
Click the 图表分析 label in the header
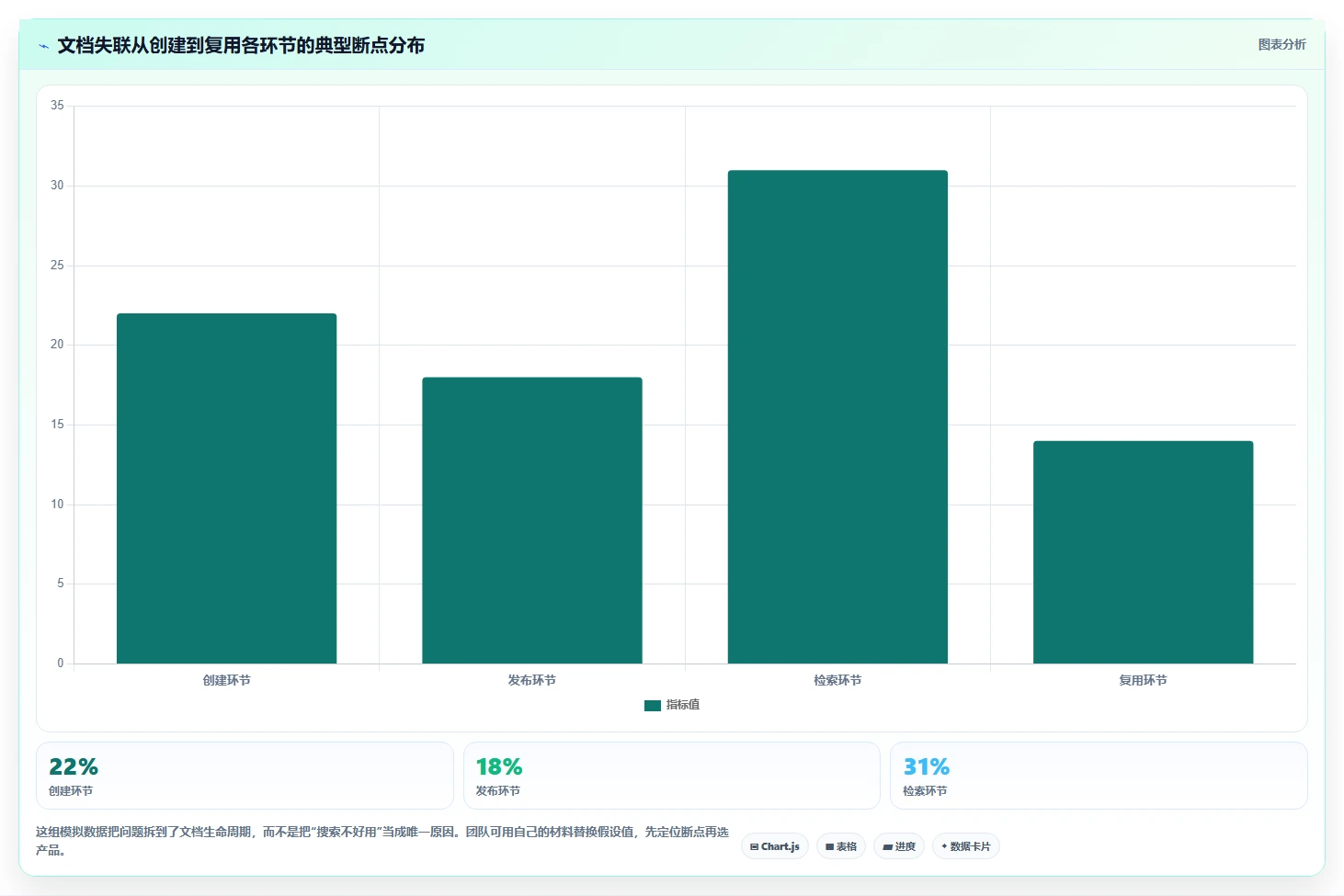1281,44
